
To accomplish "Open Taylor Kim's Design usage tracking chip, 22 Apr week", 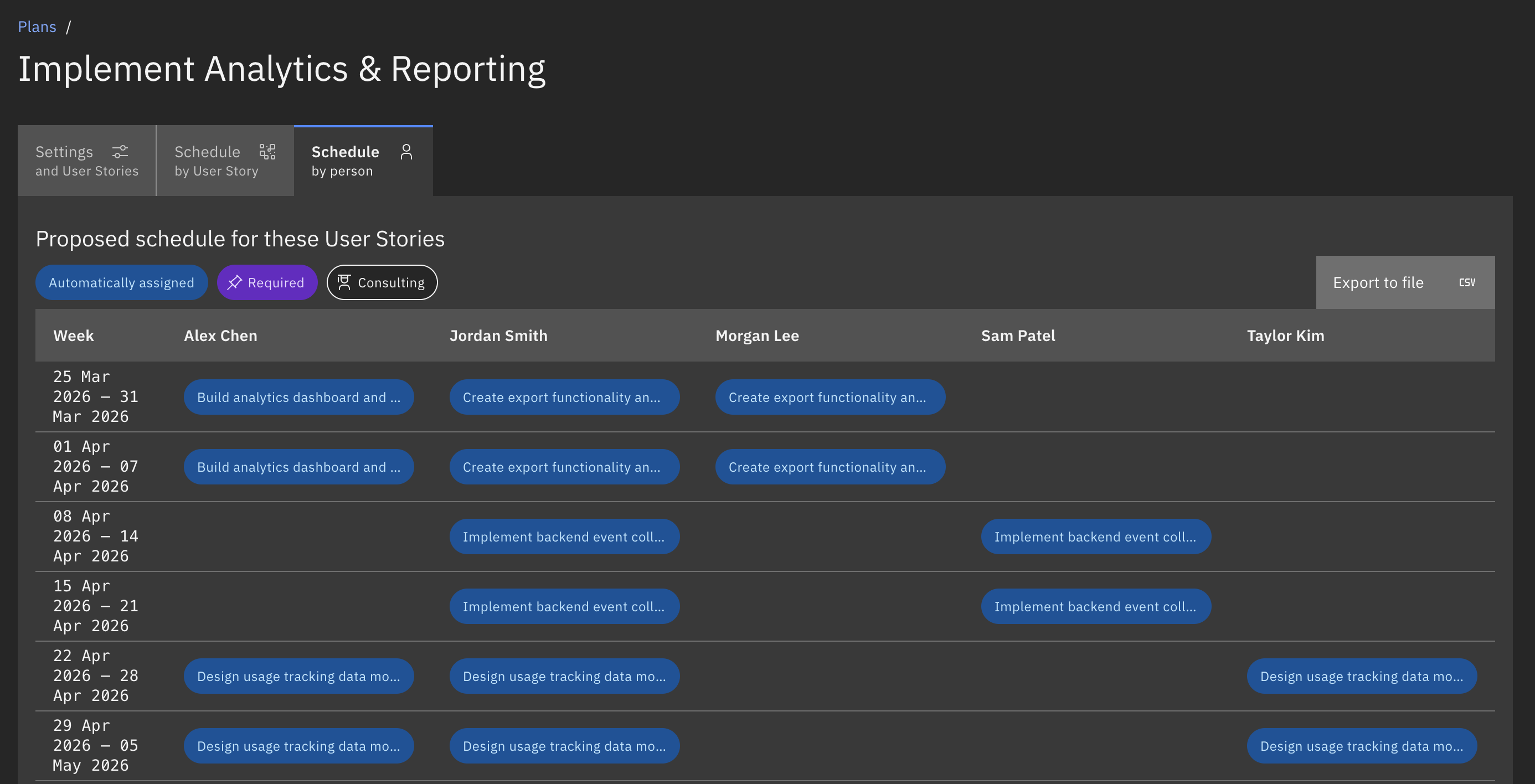I will pyautogui.click(x=1362, y=676).
